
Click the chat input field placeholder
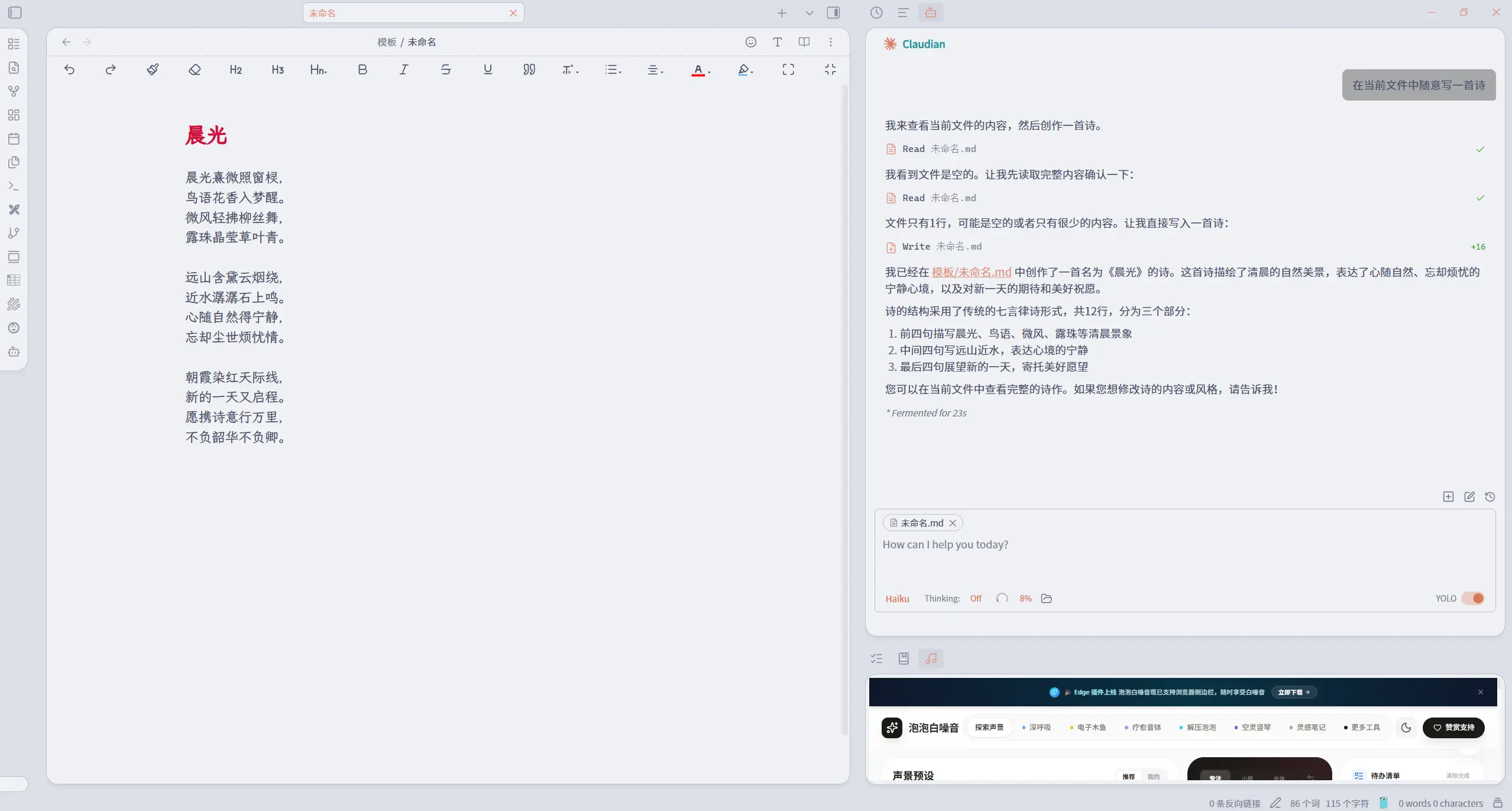(946, 544)
